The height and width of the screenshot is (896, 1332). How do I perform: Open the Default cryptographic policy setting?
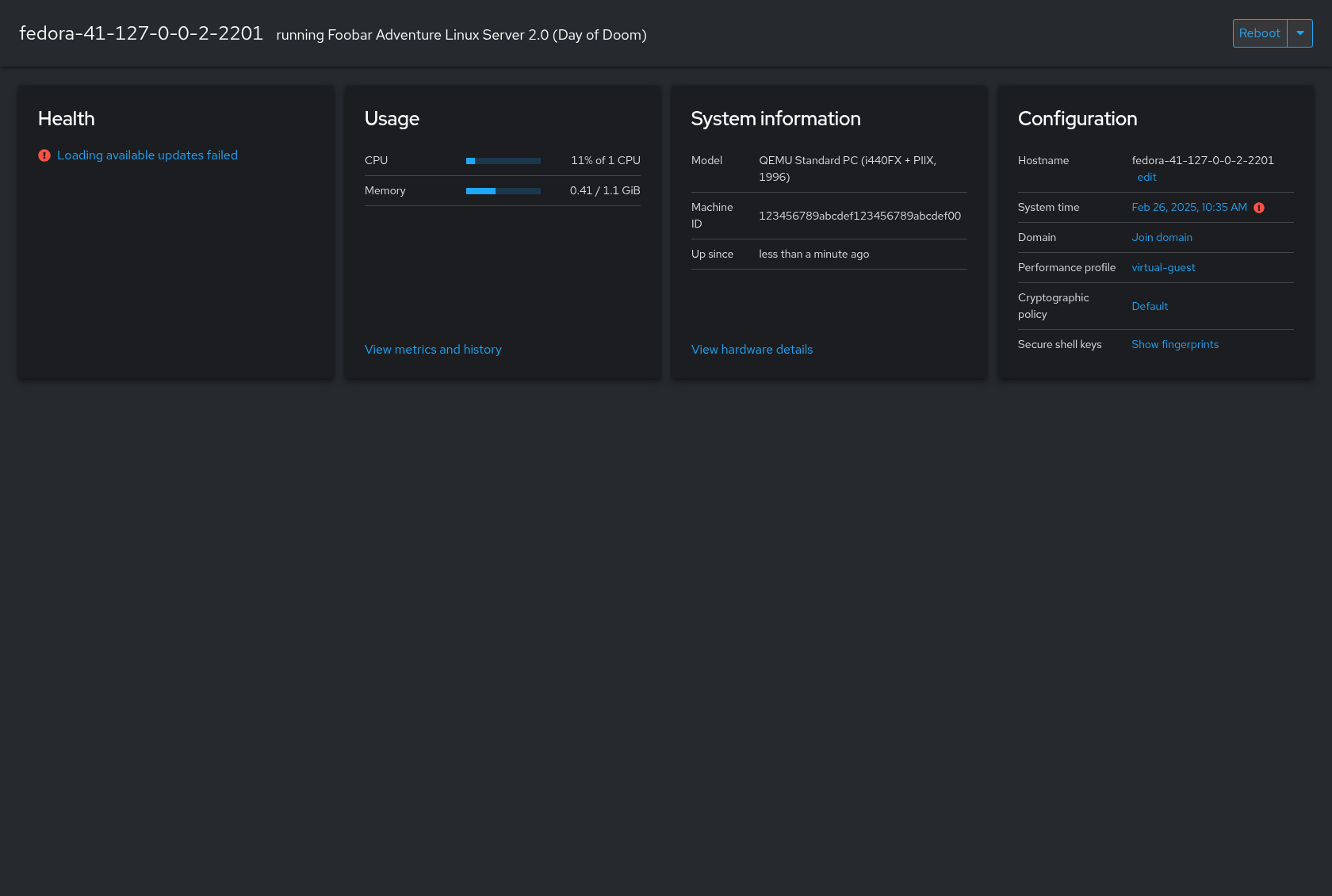point(1150,306)
